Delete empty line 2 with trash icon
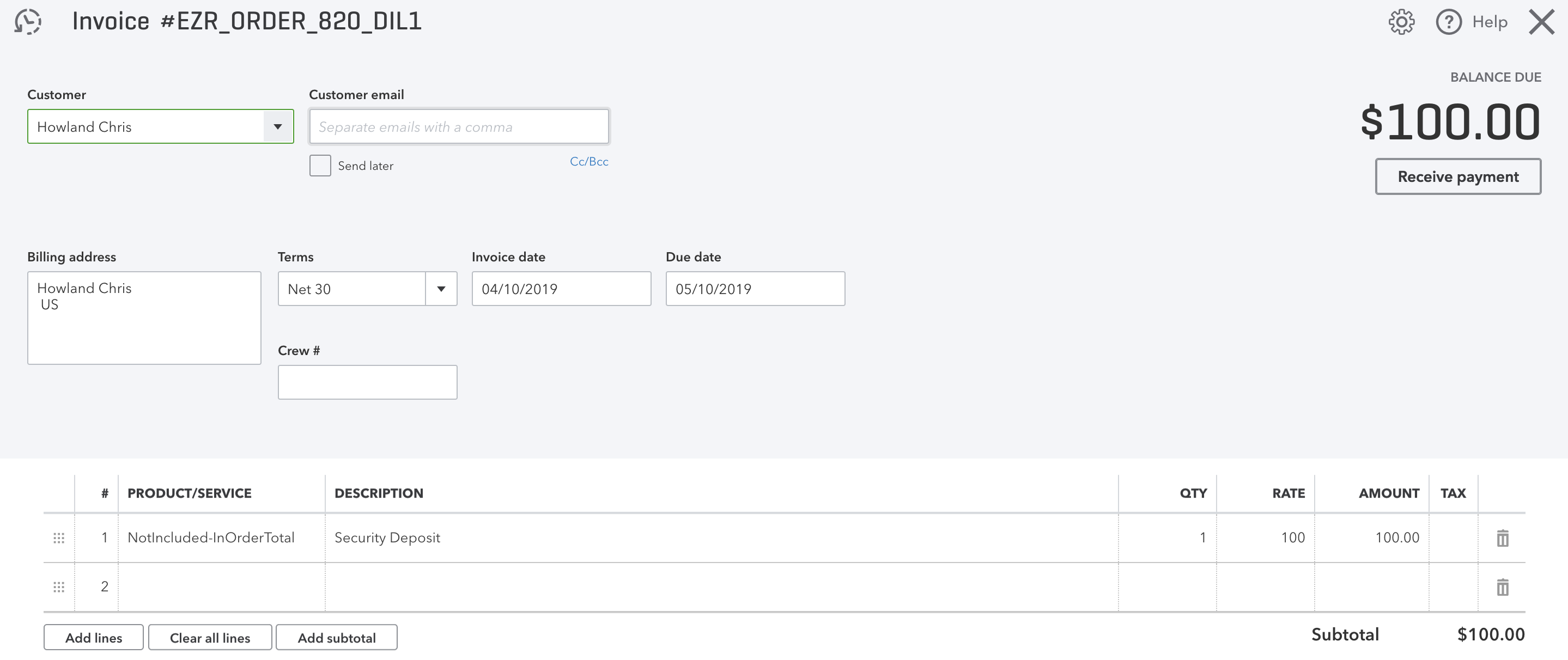 point(1502,587)
